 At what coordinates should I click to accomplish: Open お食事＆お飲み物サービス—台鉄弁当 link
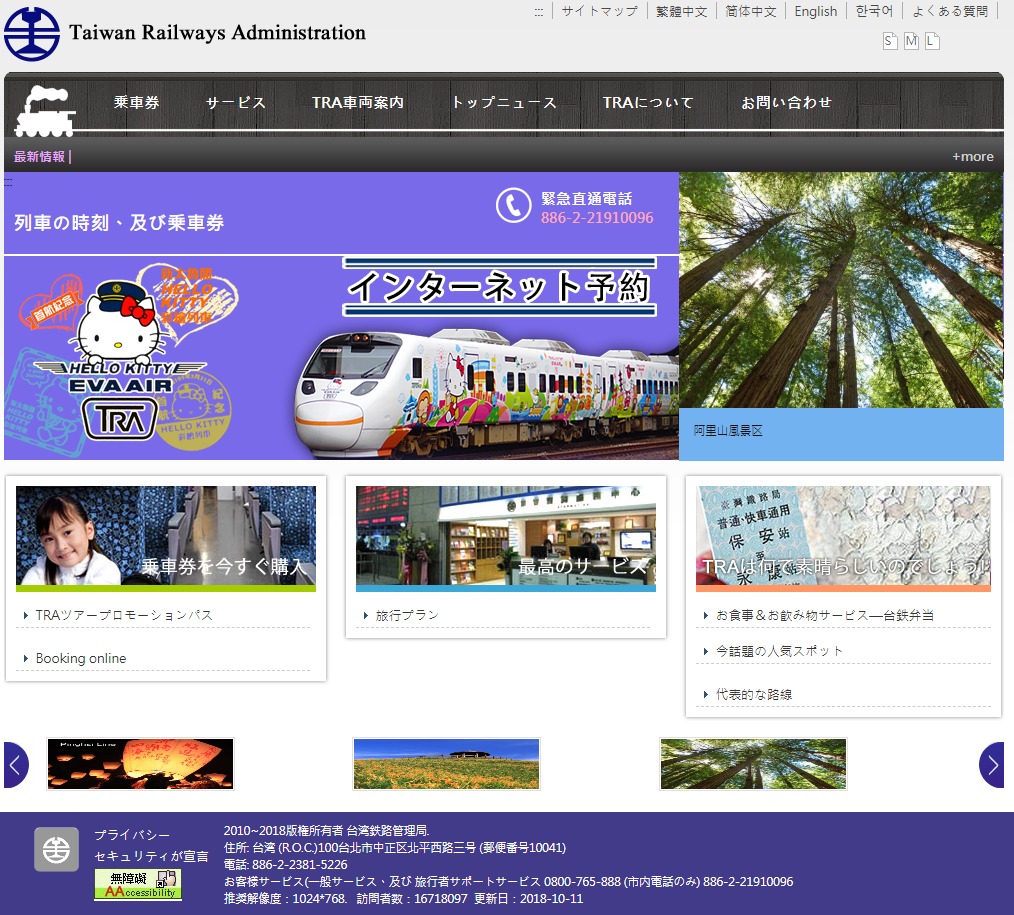[x=825, y=615]
